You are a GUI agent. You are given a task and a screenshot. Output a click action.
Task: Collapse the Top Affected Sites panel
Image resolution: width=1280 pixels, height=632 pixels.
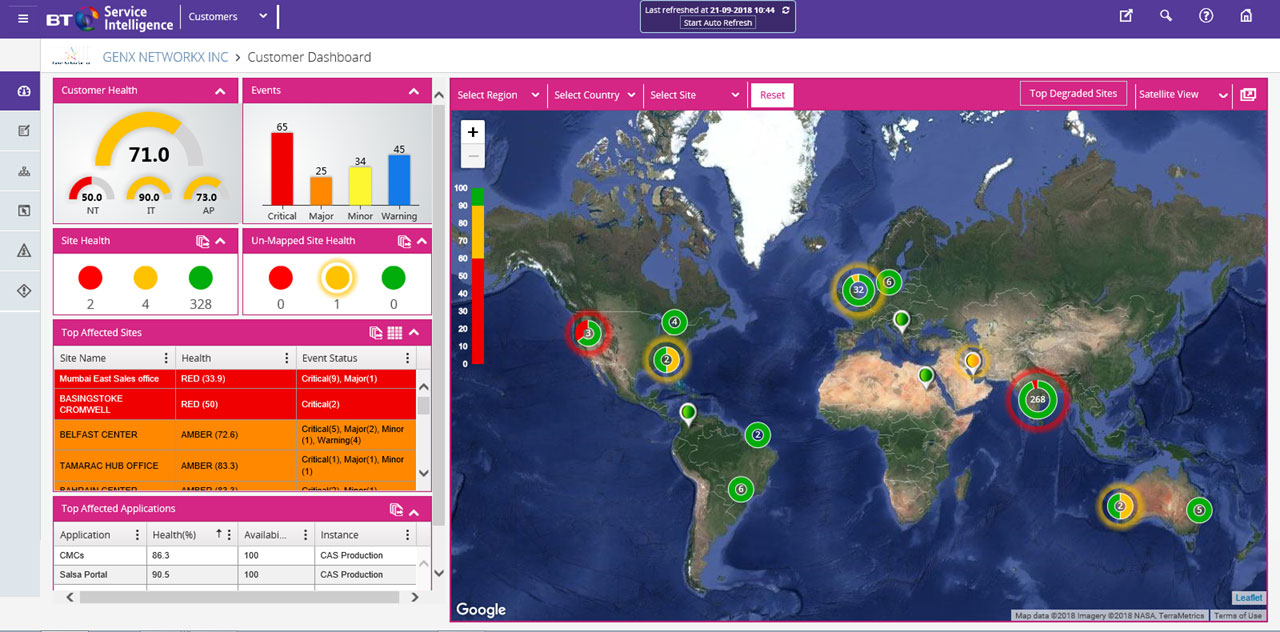415,333
